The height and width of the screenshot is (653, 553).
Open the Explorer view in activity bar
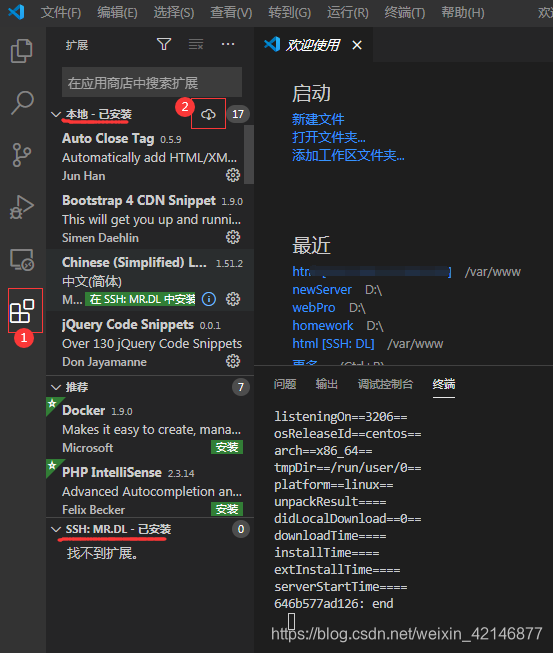point(21,51)
